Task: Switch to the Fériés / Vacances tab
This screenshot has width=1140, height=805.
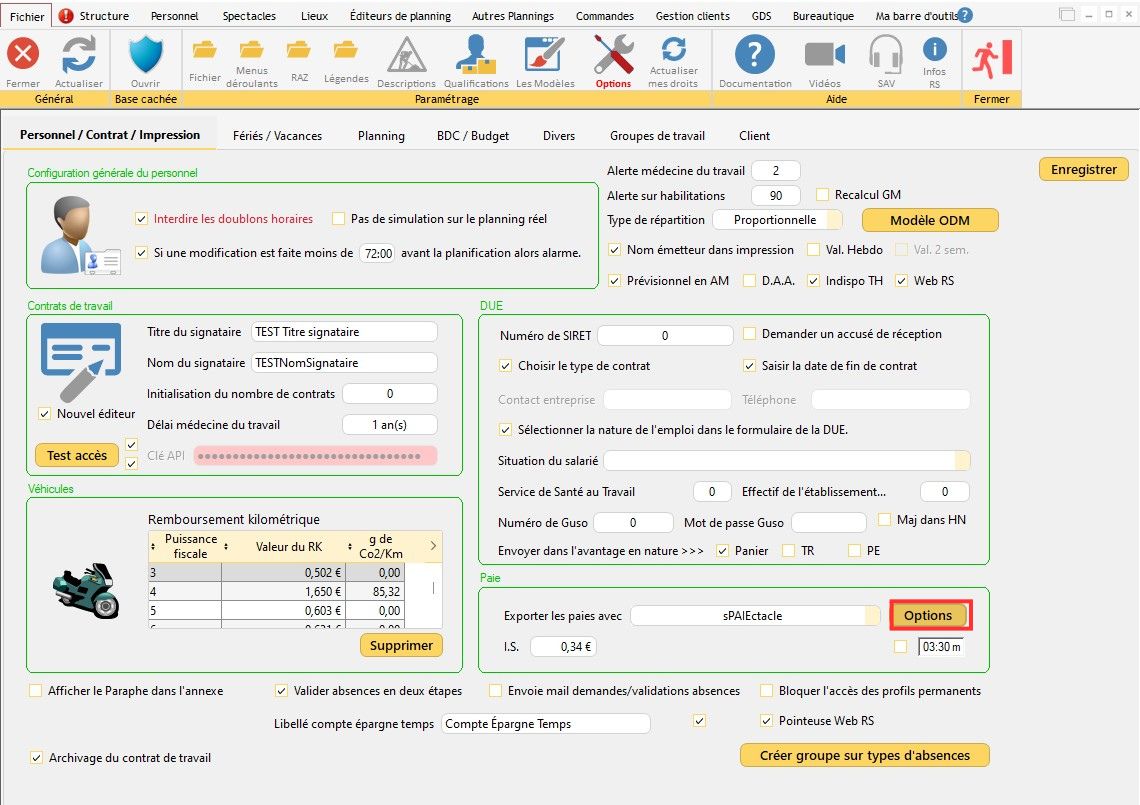Action: (277, 136)
